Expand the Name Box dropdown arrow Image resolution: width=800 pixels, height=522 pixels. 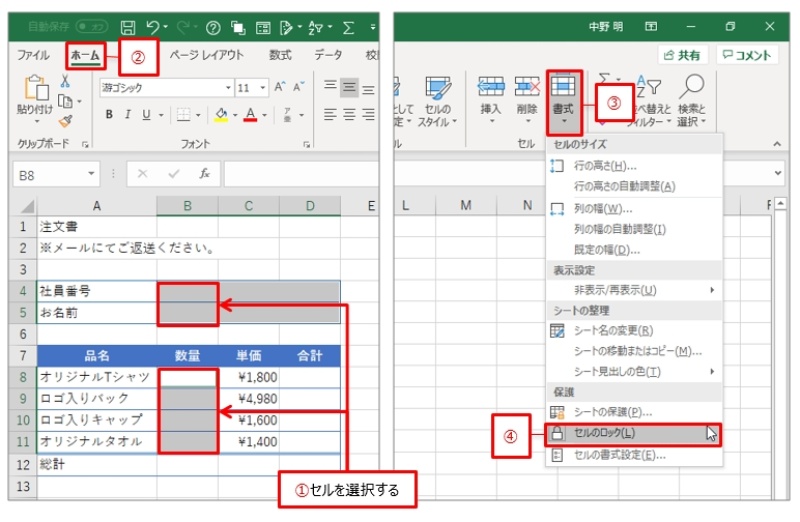point(92,174)
